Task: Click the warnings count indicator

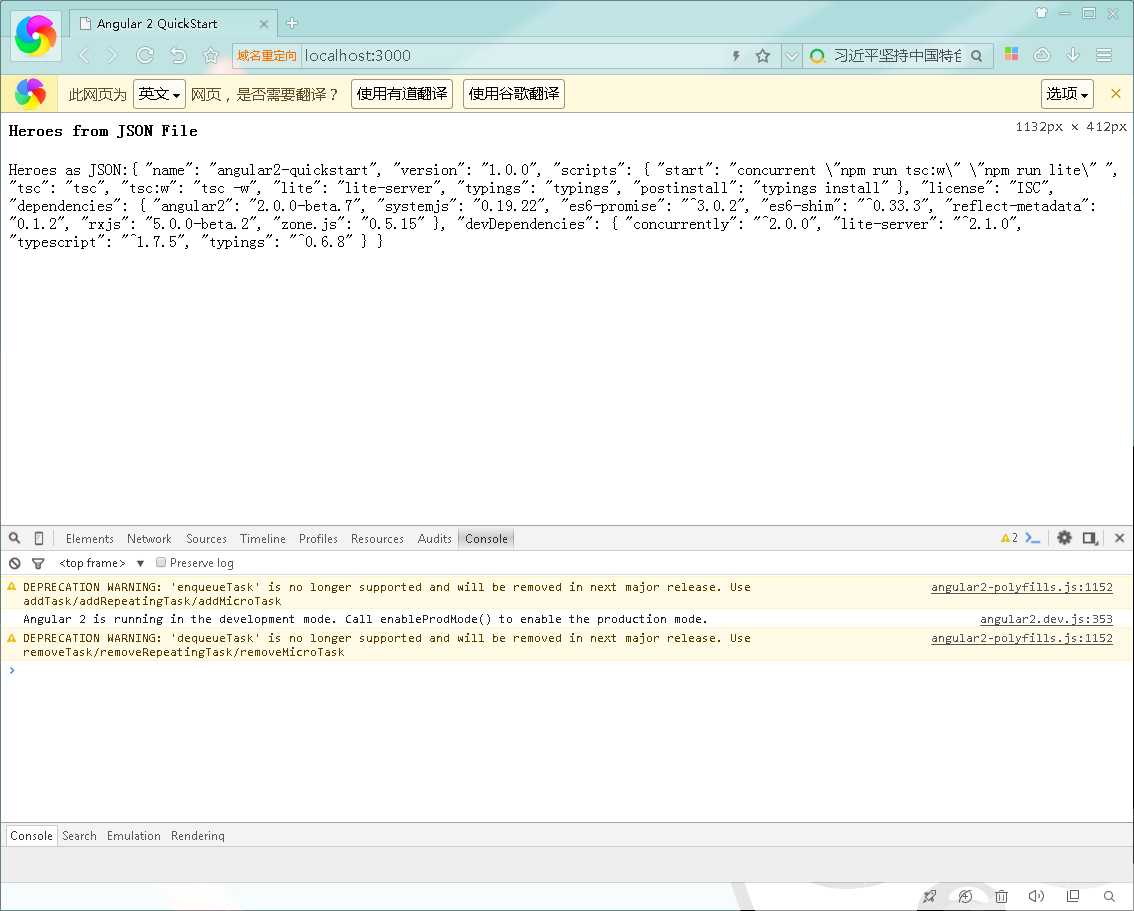Action: point(1010,538)
